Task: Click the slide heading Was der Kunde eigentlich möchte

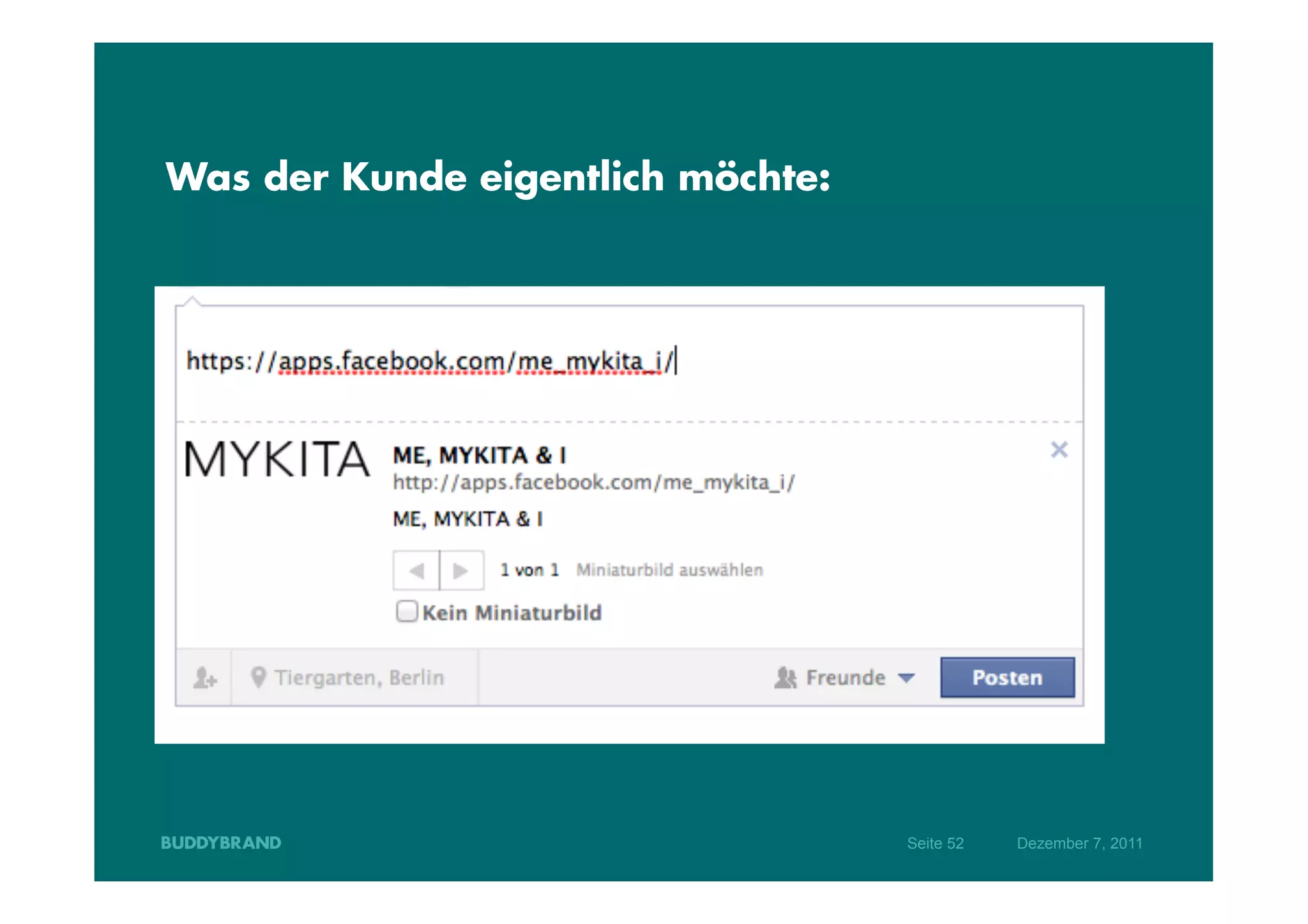Action: tap(498, 178)
